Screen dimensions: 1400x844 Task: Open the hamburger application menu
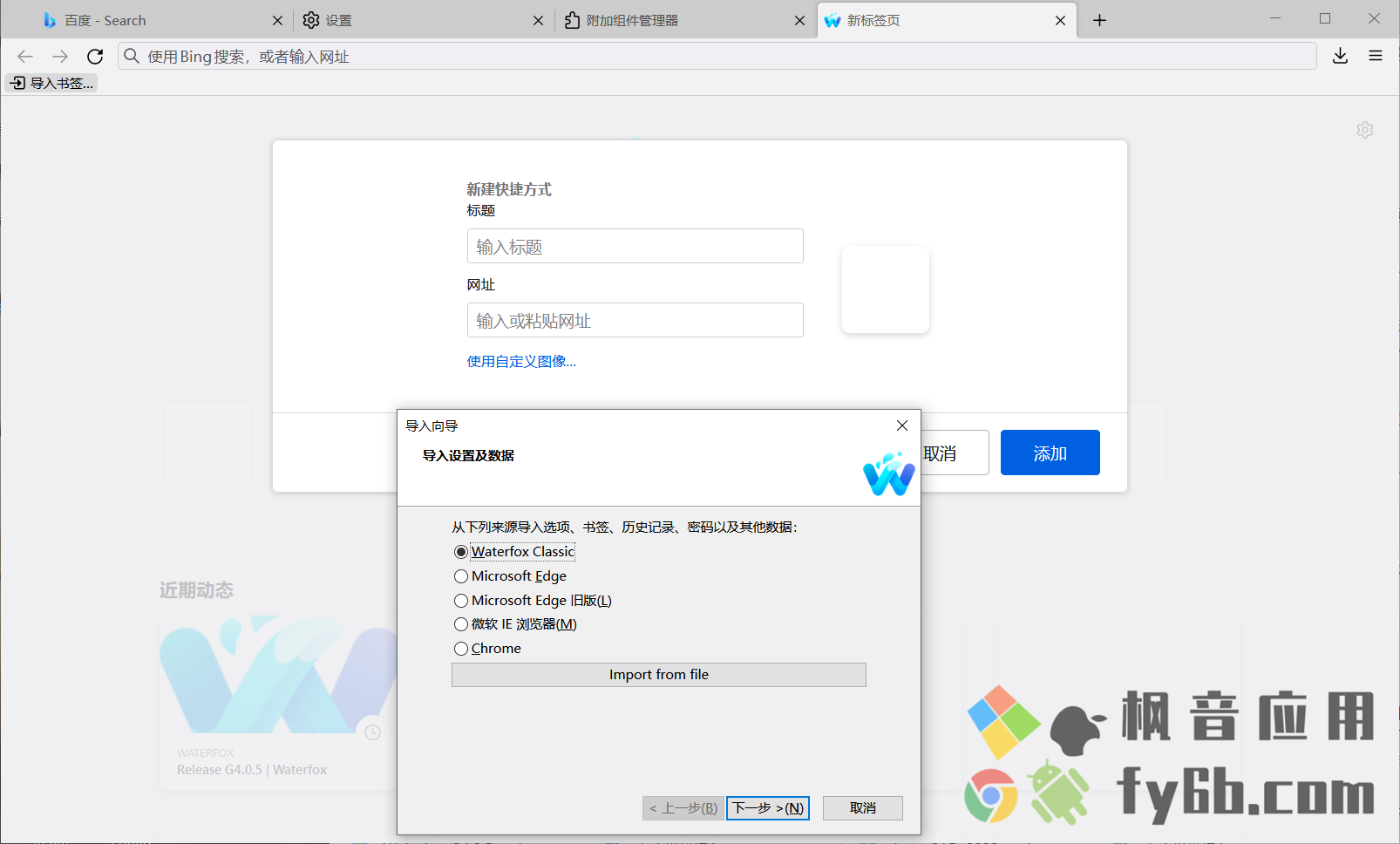pyautogui.click(x=1376, y=57)
